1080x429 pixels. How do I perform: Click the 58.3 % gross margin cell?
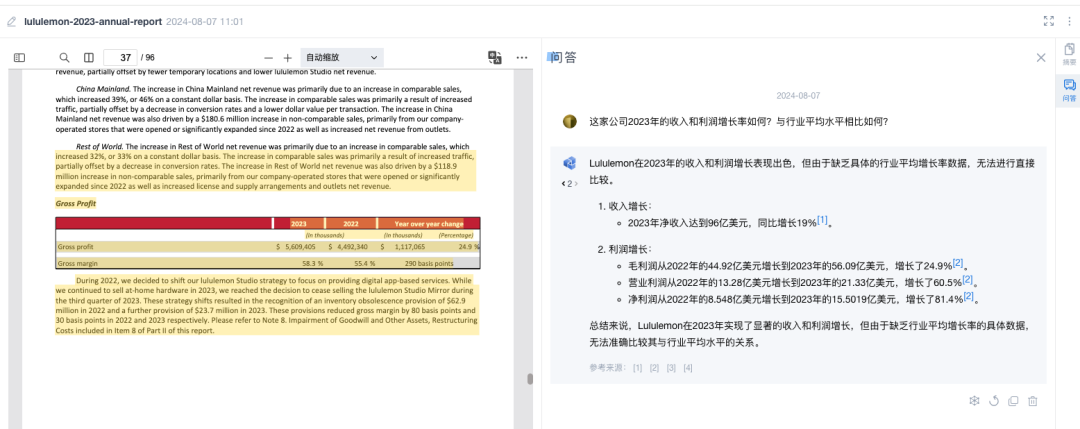tap(313, 263)
